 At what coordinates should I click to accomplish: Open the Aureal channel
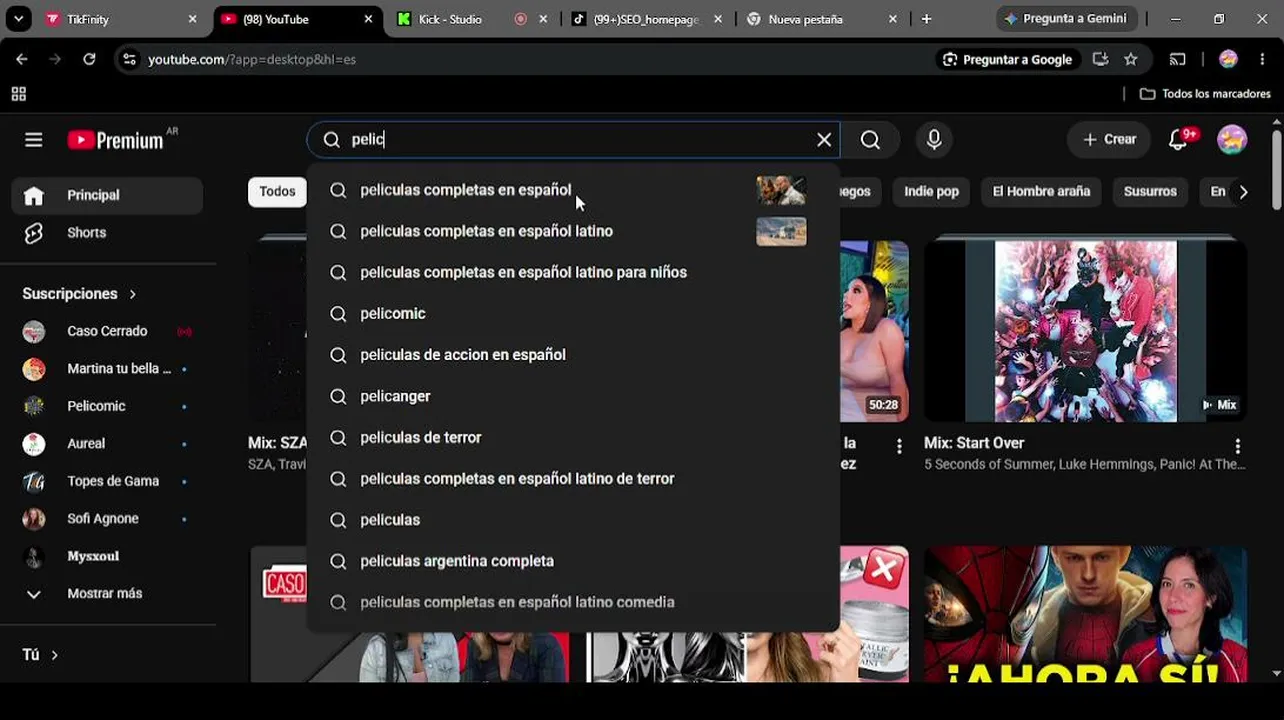pyautogui.click(x=107, y=444)
